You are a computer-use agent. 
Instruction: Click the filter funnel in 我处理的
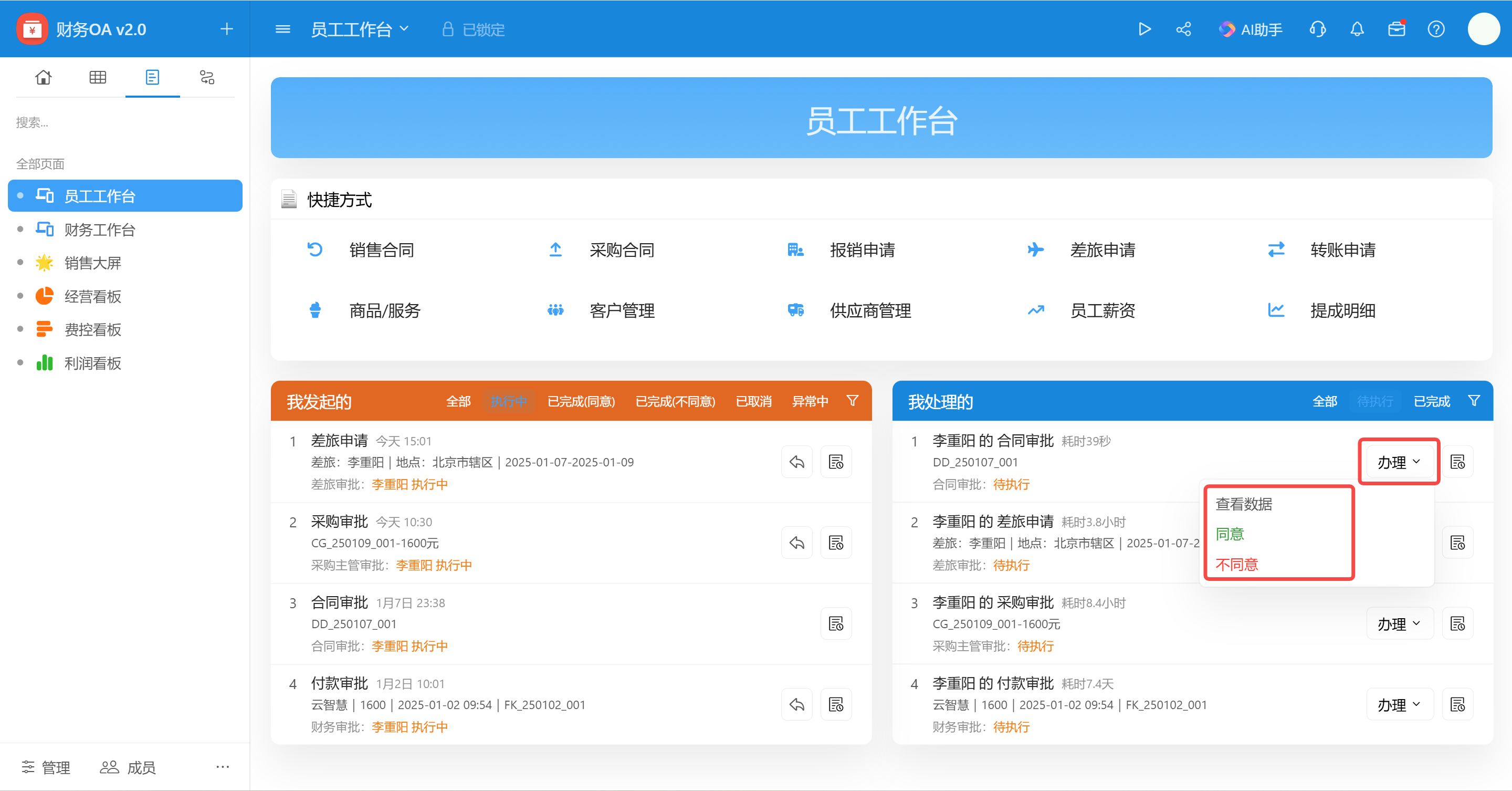click(1474, 401)
